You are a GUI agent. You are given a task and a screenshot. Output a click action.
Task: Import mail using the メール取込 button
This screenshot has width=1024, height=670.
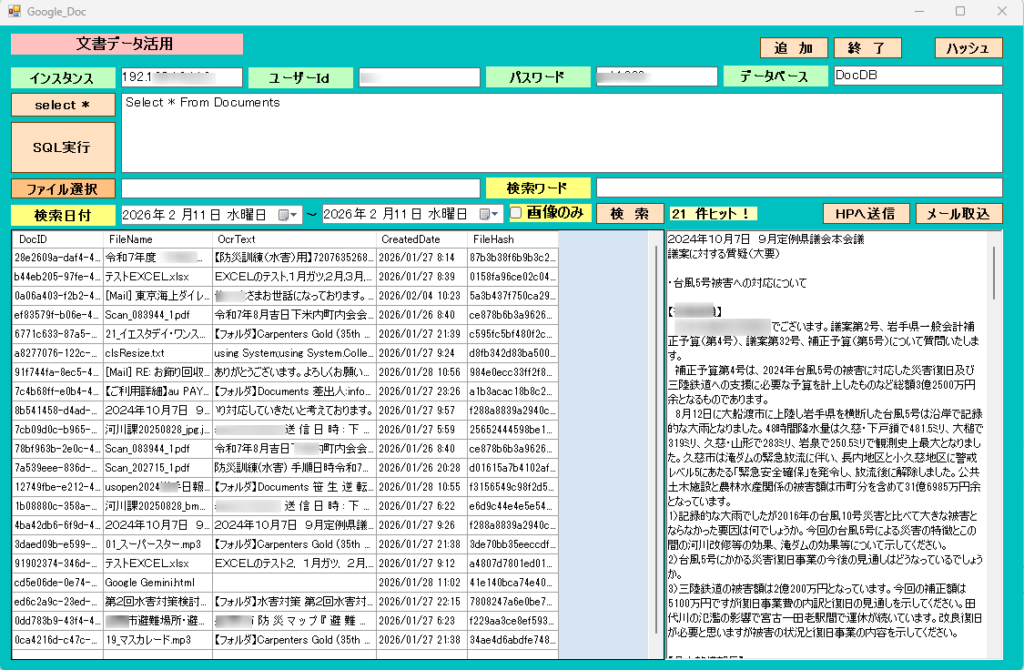958,213
